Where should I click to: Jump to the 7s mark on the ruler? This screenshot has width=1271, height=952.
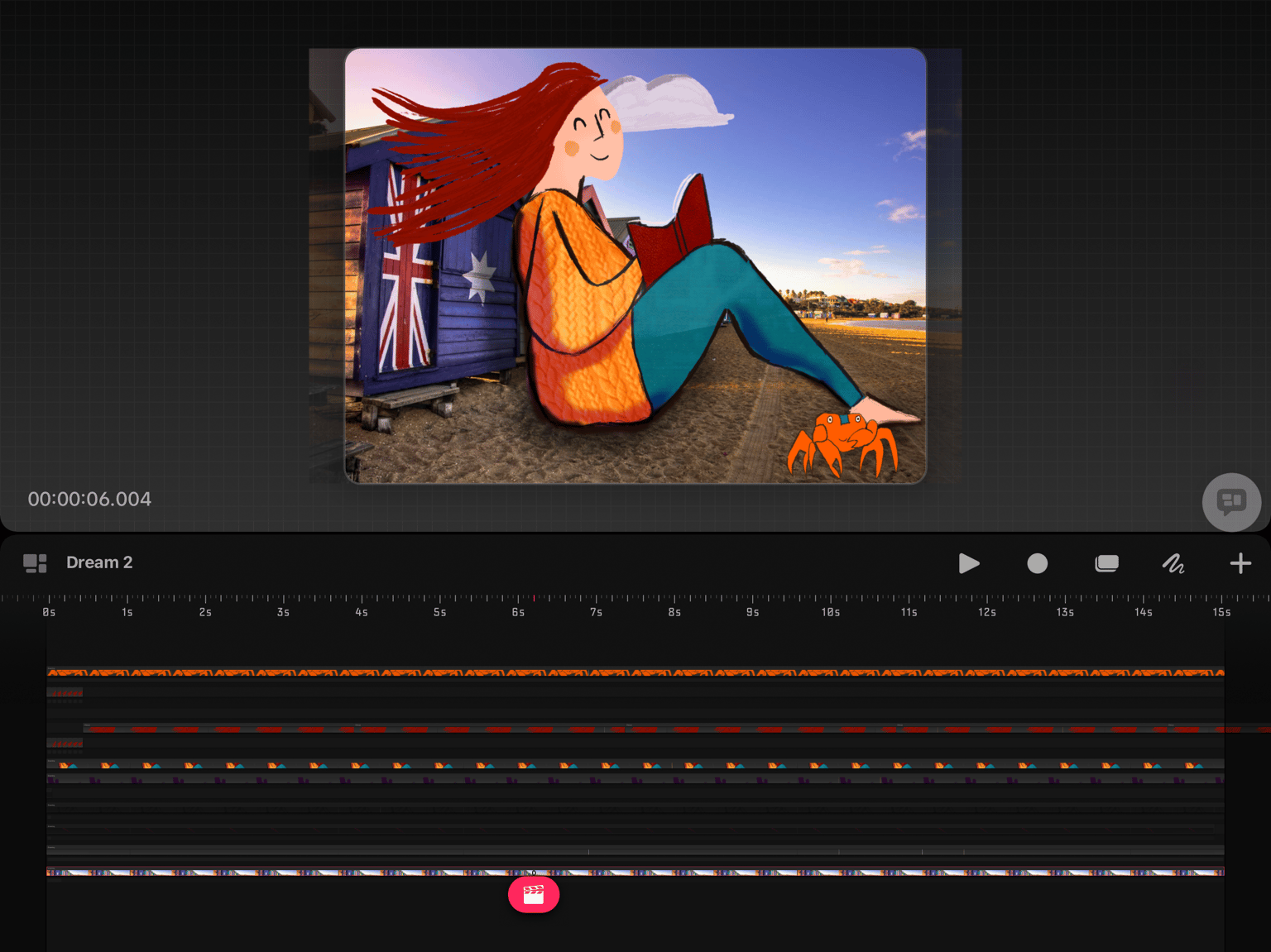click(596, 612)
